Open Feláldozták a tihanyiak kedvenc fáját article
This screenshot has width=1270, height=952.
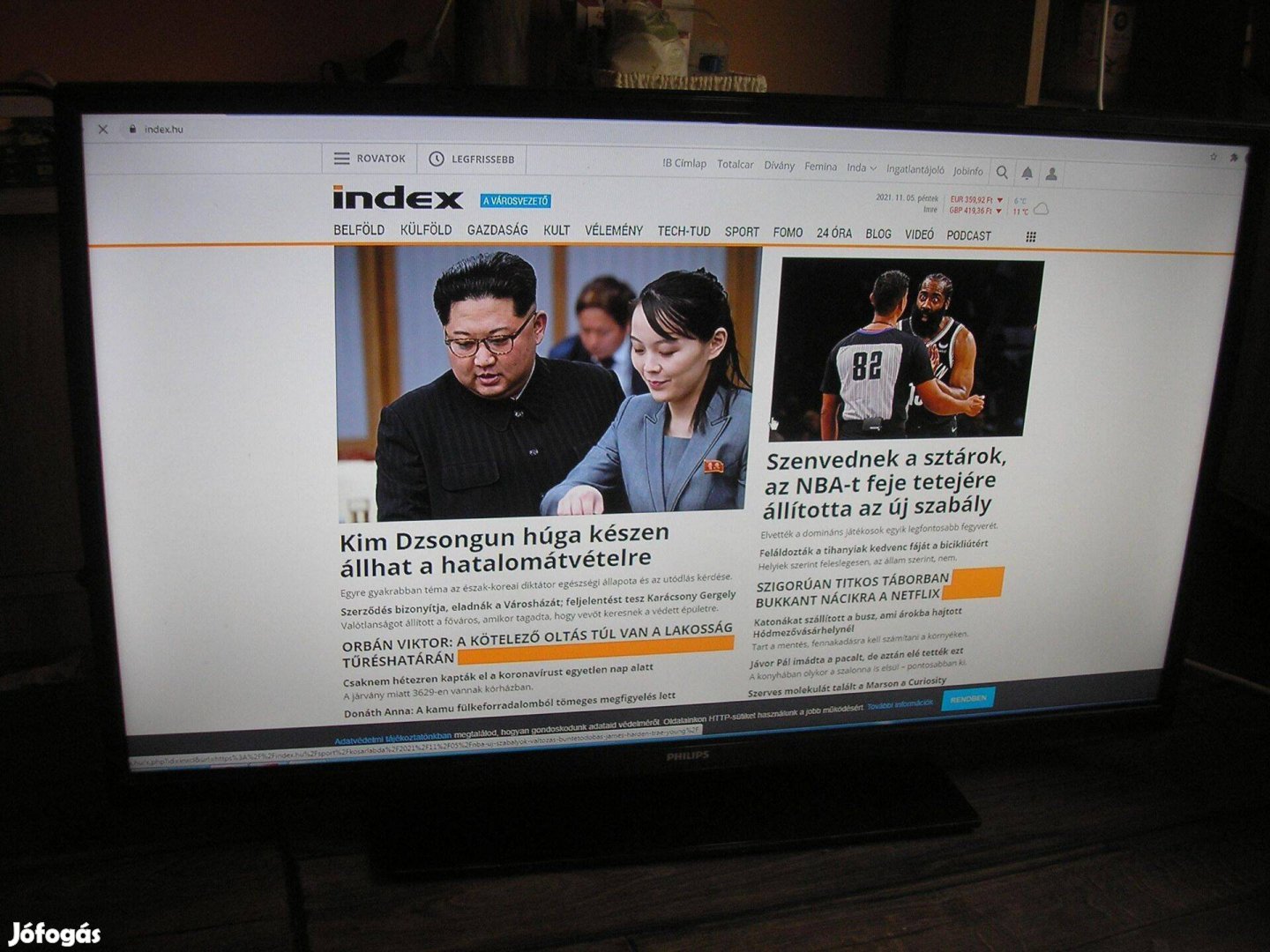point(873,547)
